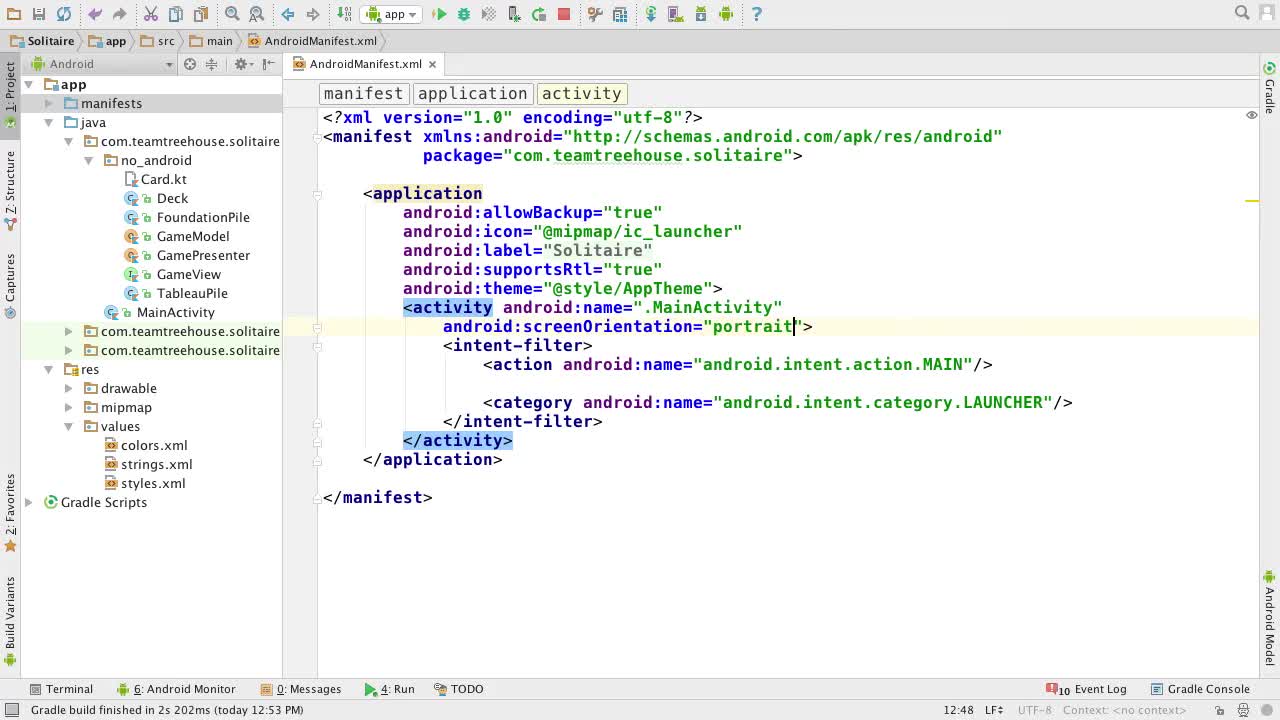Screen dimensions: 1280x720
Task: Sync project with Gradle files icon
Action: (x=651, y=14)
